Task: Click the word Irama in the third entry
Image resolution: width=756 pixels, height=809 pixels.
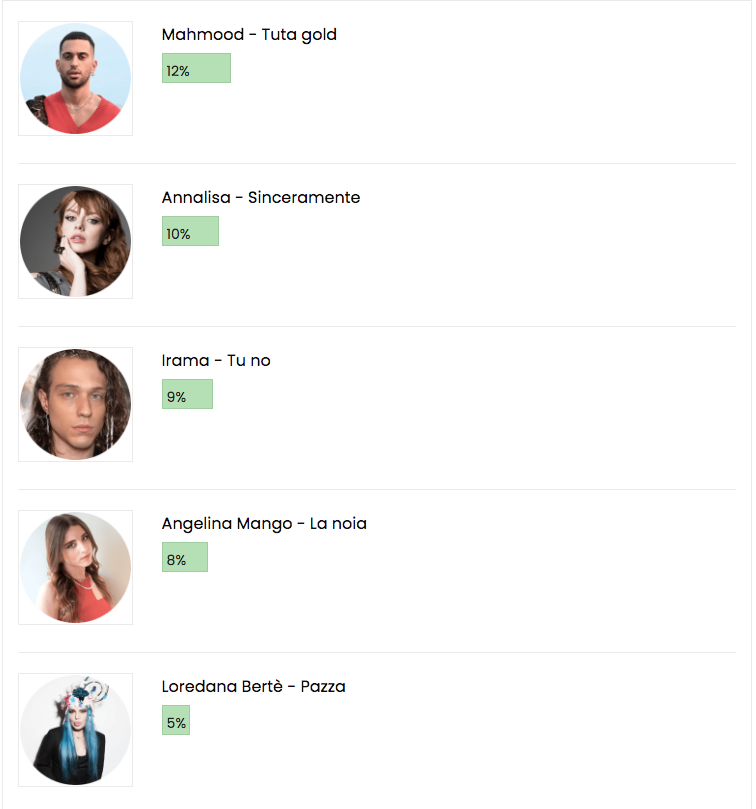Action: (x=185, y=361)
